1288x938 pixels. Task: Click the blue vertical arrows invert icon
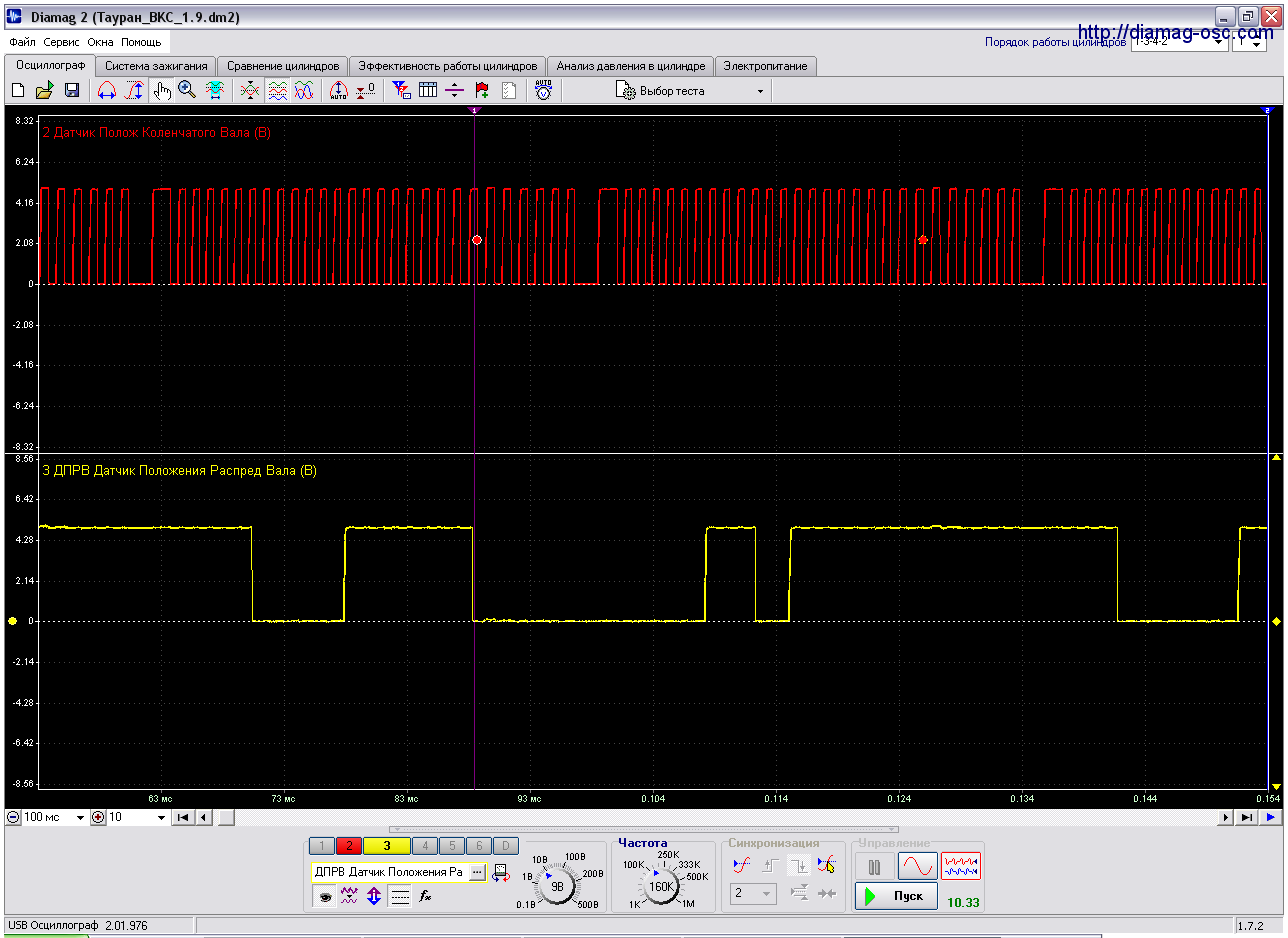[x=374, y=897]
